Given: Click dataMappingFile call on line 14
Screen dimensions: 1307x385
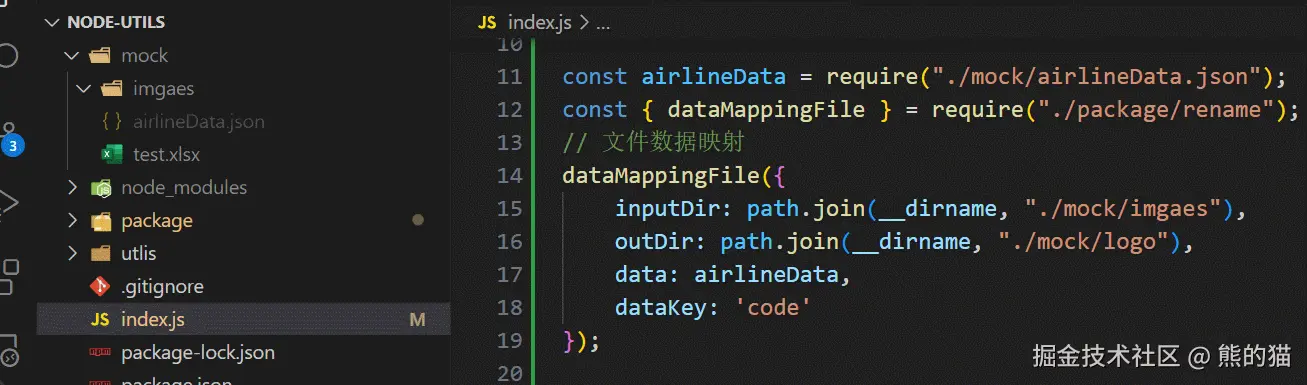Looking at the screenshot, I should pos(661,176).
